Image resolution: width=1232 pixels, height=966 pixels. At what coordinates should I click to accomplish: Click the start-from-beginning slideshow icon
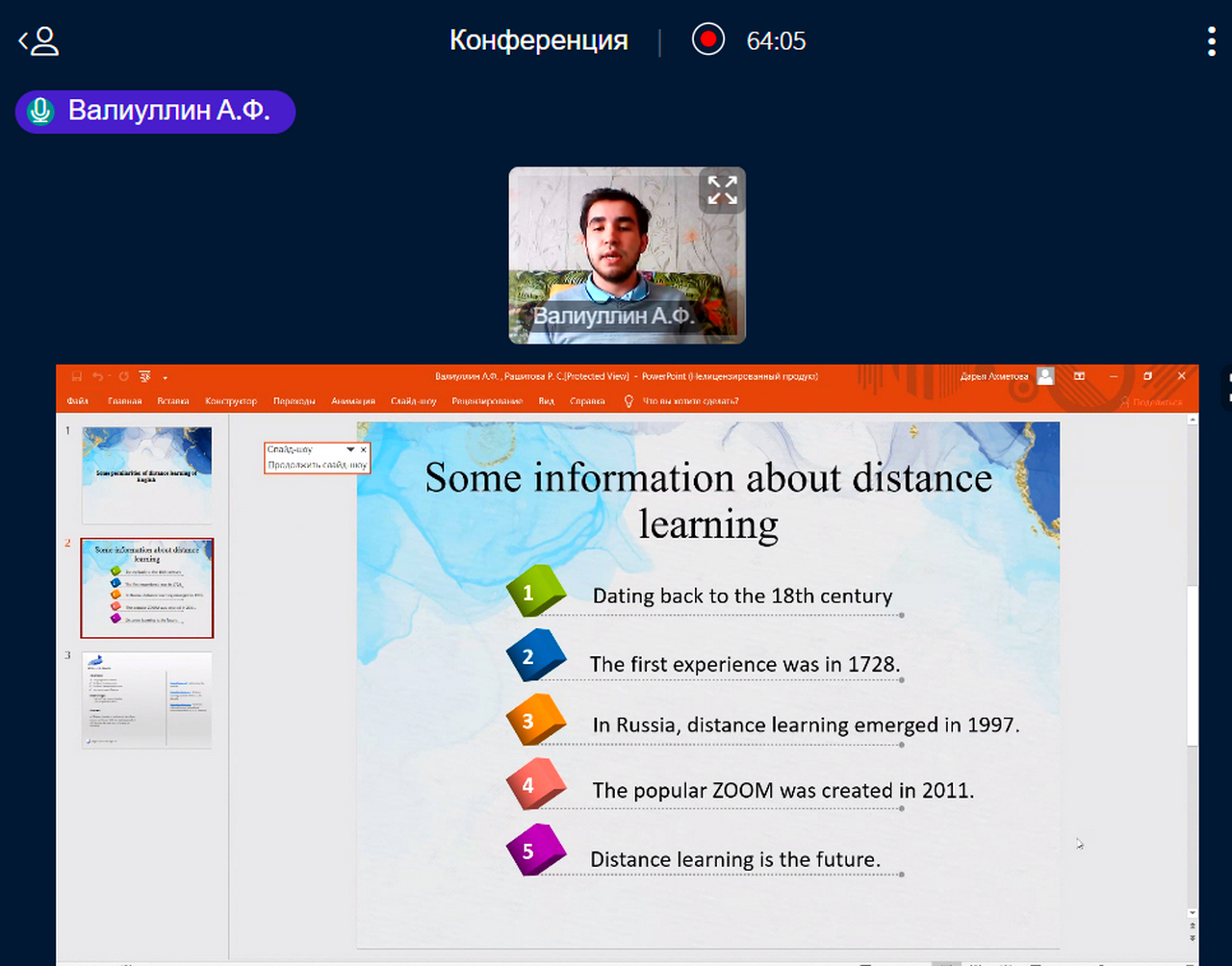(x=144, y=376)
